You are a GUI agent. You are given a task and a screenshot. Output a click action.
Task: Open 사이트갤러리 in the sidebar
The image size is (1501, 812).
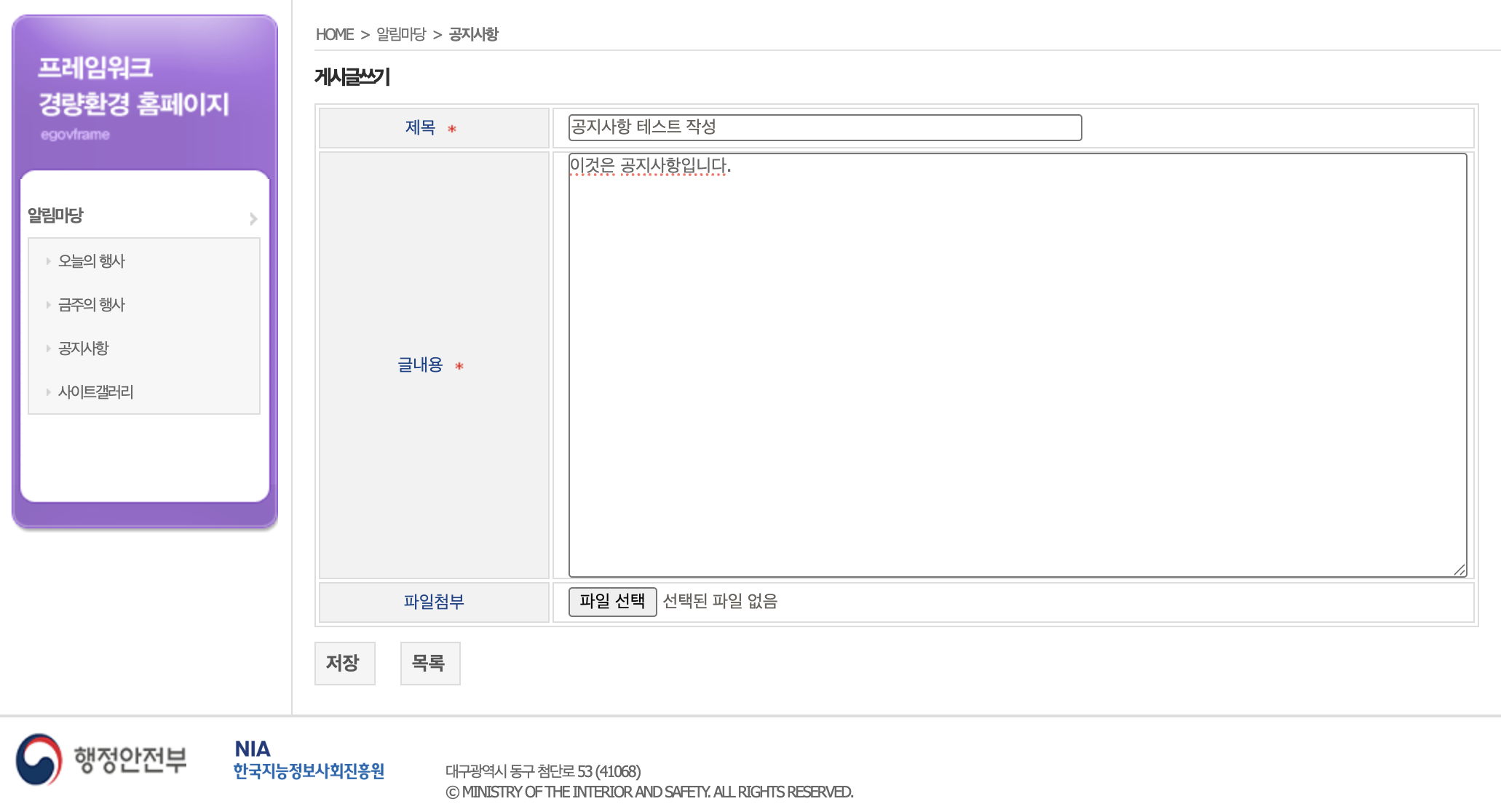95,392
